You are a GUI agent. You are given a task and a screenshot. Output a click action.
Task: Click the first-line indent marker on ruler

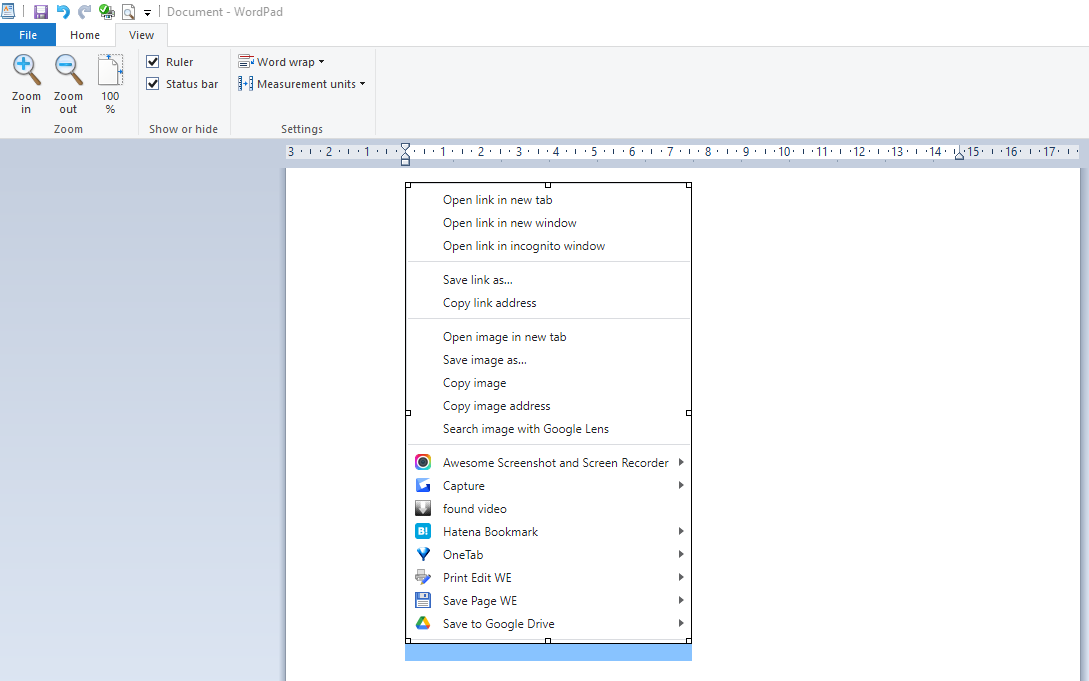406,147
